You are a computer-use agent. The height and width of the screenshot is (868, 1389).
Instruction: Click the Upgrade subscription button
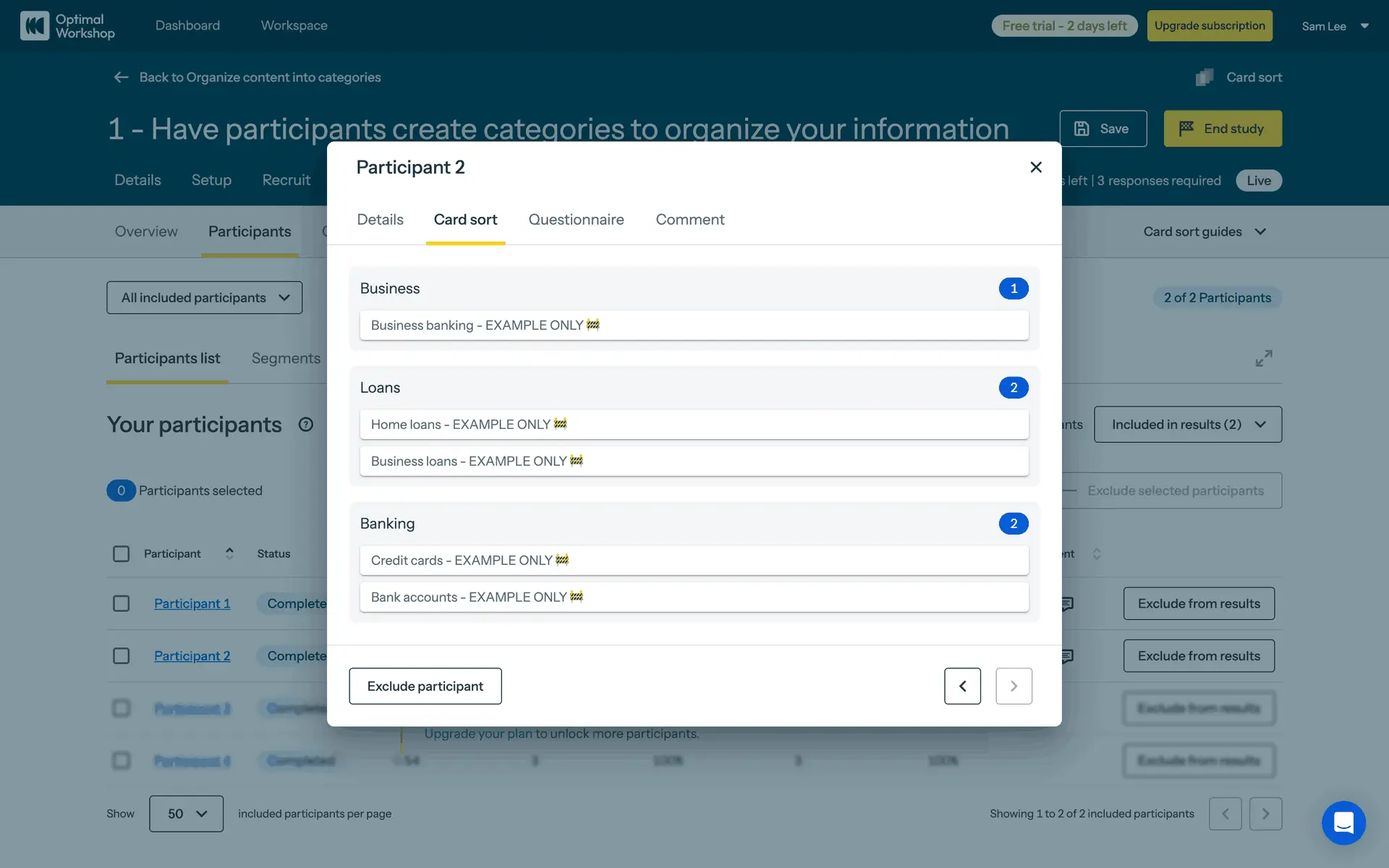[x=1209, y=26]
